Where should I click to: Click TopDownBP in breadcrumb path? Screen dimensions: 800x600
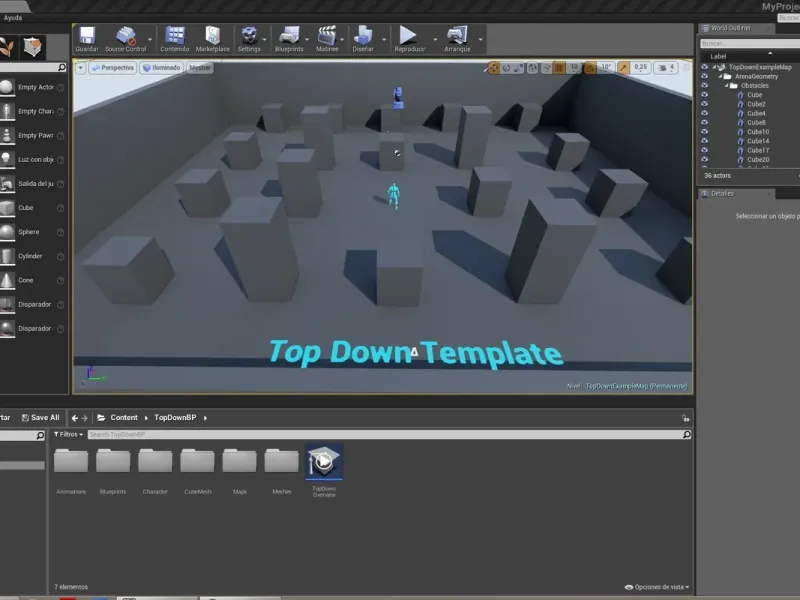[175, 417]
